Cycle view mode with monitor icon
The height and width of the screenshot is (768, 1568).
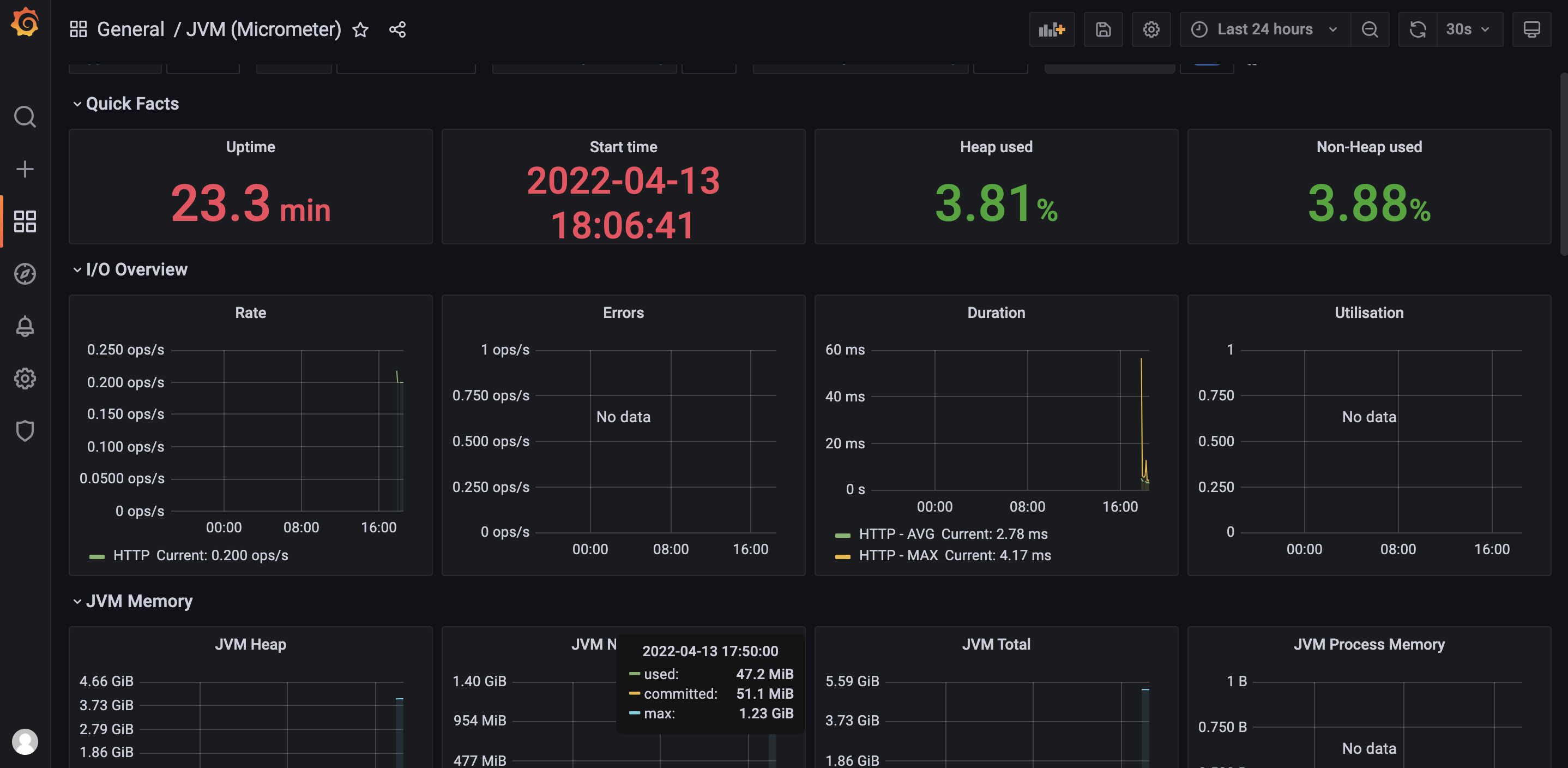point(1531,29)
